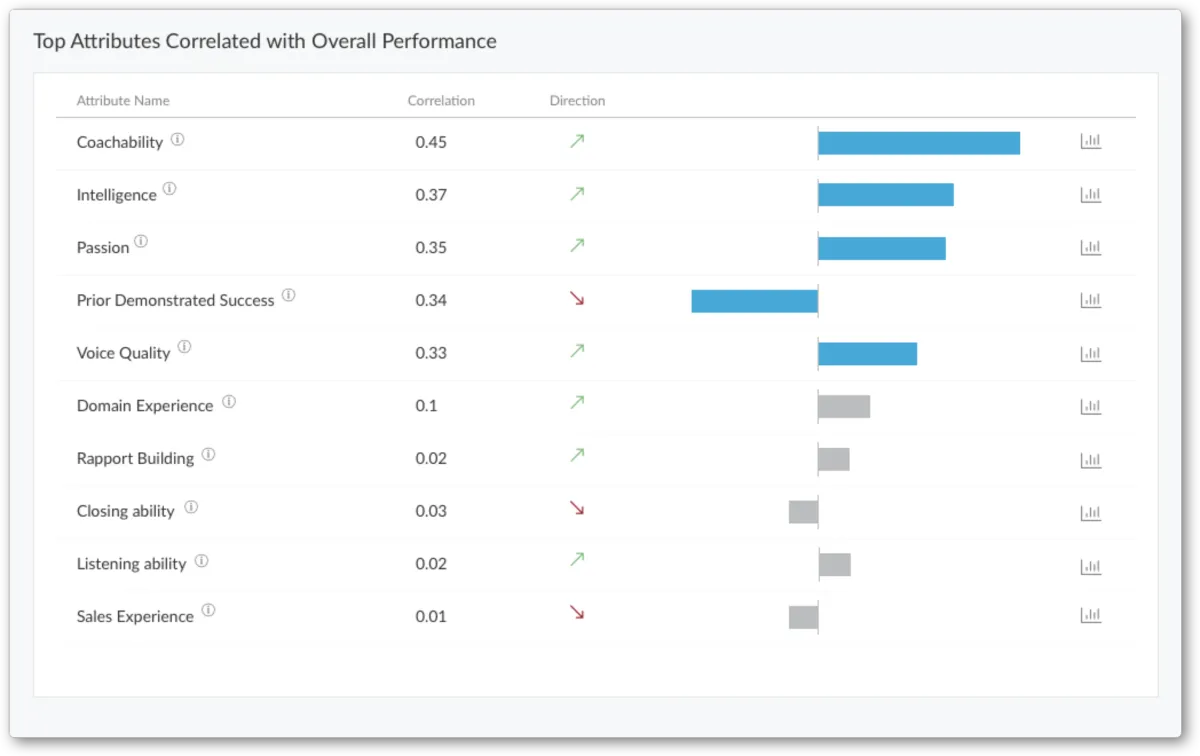Viewport: 1200px width, 756px height.
Task: Click the info icon beside Listening ability
Action: click(x=201, y=561)
